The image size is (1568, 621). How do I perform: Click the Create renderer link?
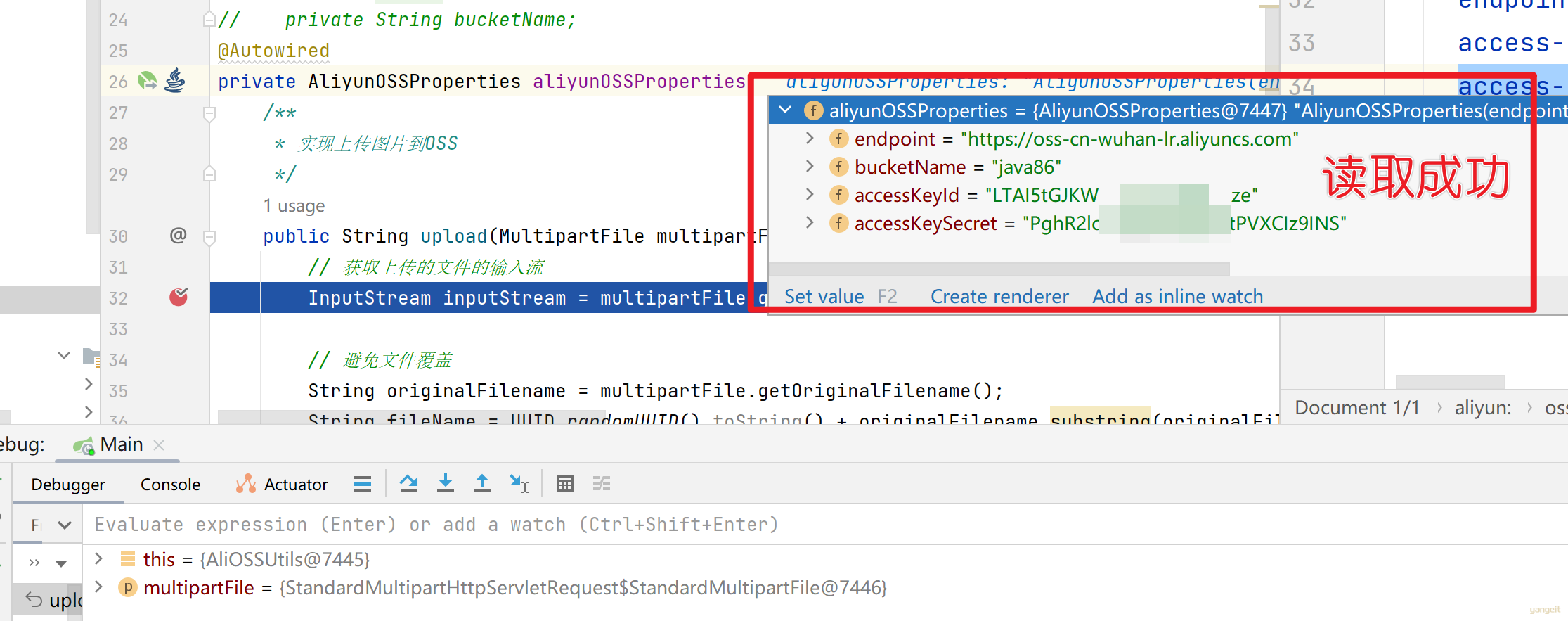tap(999, 297)
